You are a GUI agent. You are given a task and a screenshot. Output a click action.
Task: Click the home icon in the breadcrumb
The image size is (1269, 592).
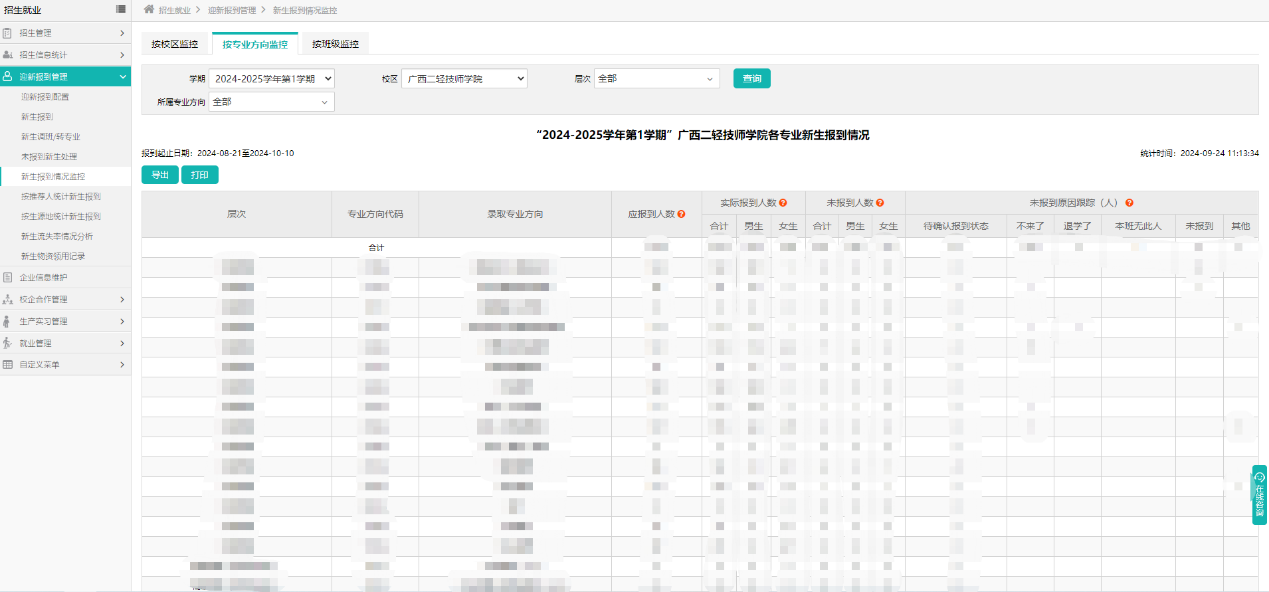149,9
